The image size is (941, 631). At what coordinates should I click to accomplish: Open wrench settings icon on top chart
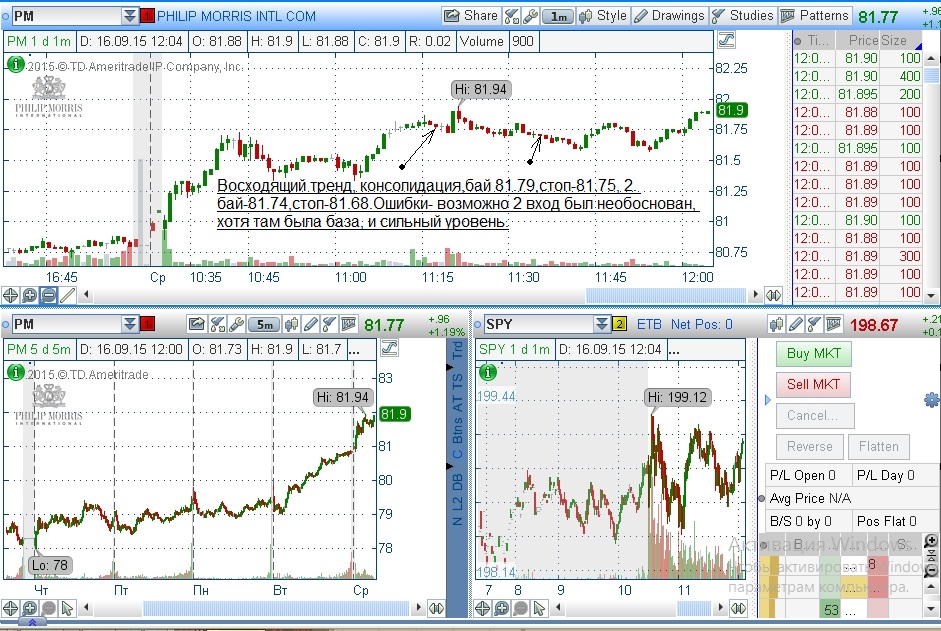coord(531,16)
